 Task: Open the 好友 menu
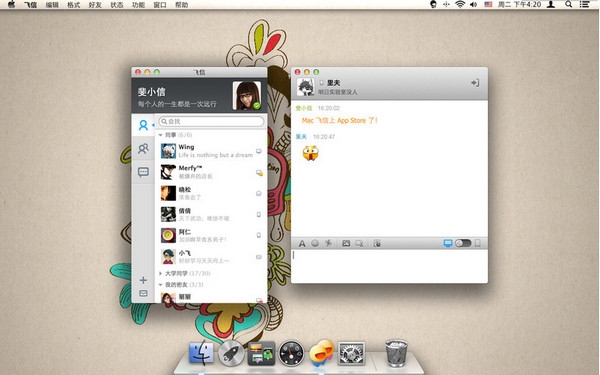[95, 5]
